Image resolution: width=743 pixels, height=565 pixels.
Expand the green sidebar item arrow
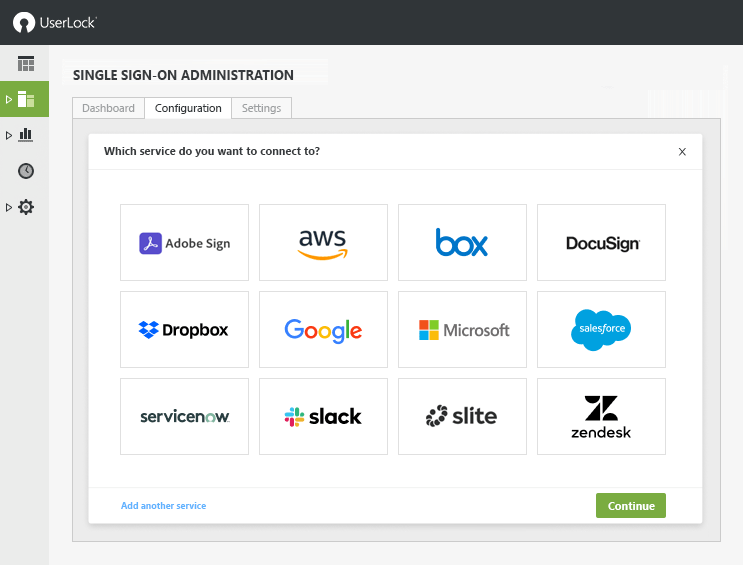9,100
